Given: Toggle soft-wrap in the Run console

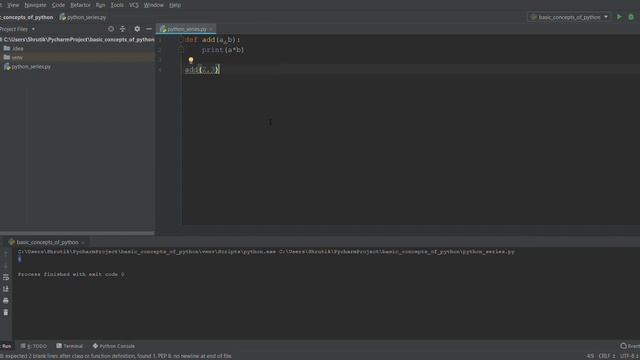Looking at the screenshot, I should (x=6, y=277).
